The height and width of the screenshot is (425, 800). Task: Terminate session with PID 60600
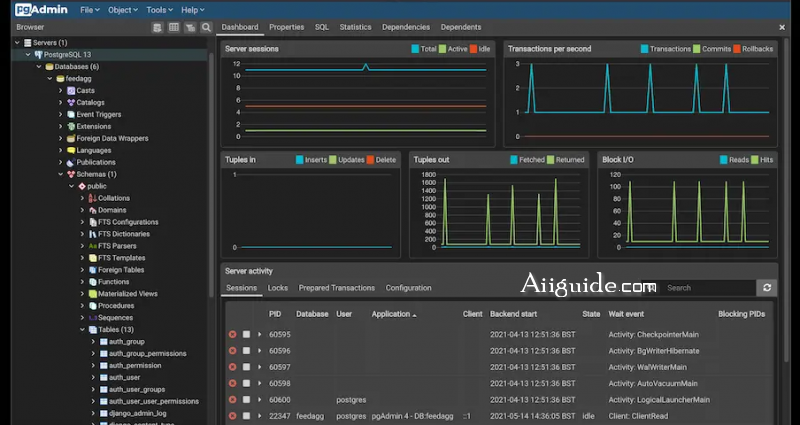(x=233, y=400)
